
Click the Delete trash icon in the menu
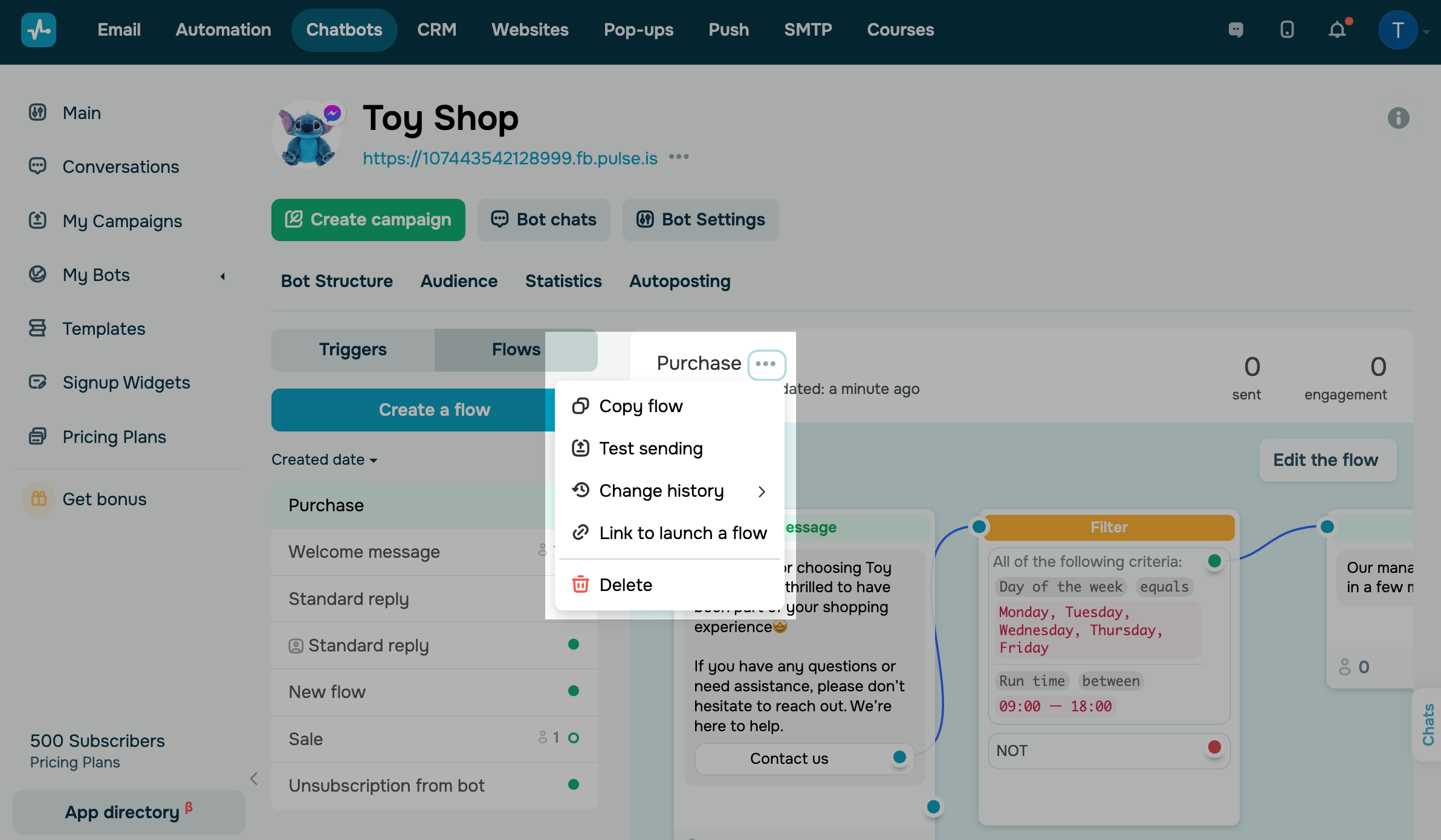tap(580, 584)
